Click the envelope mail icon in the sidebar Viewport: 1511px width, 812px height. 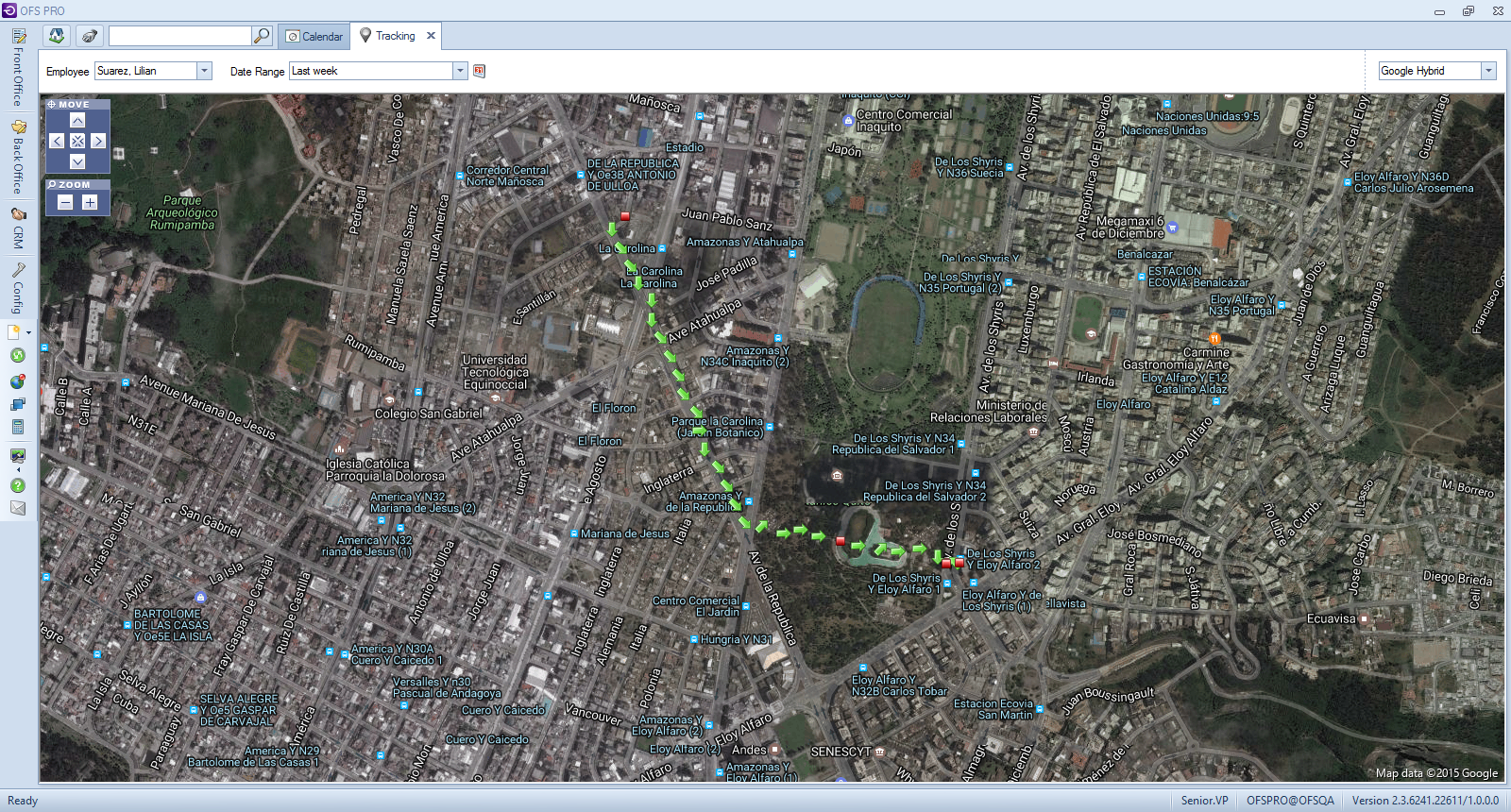coord(17,508)
